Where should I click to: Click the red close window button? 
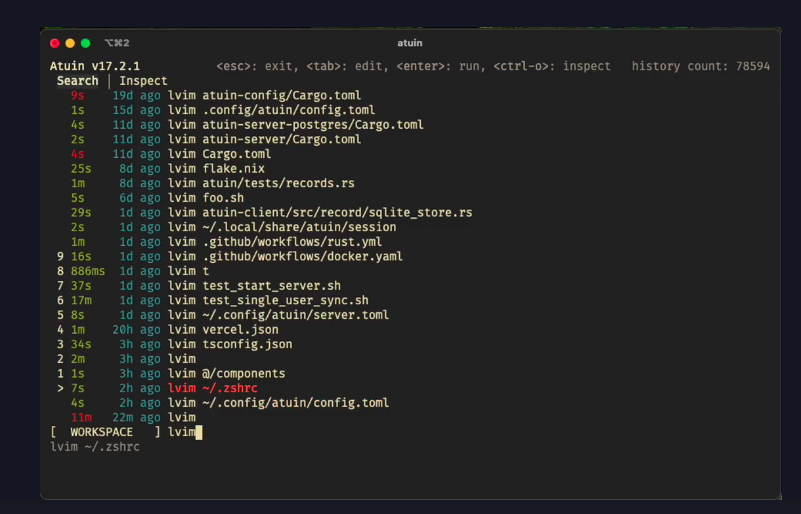55,43
